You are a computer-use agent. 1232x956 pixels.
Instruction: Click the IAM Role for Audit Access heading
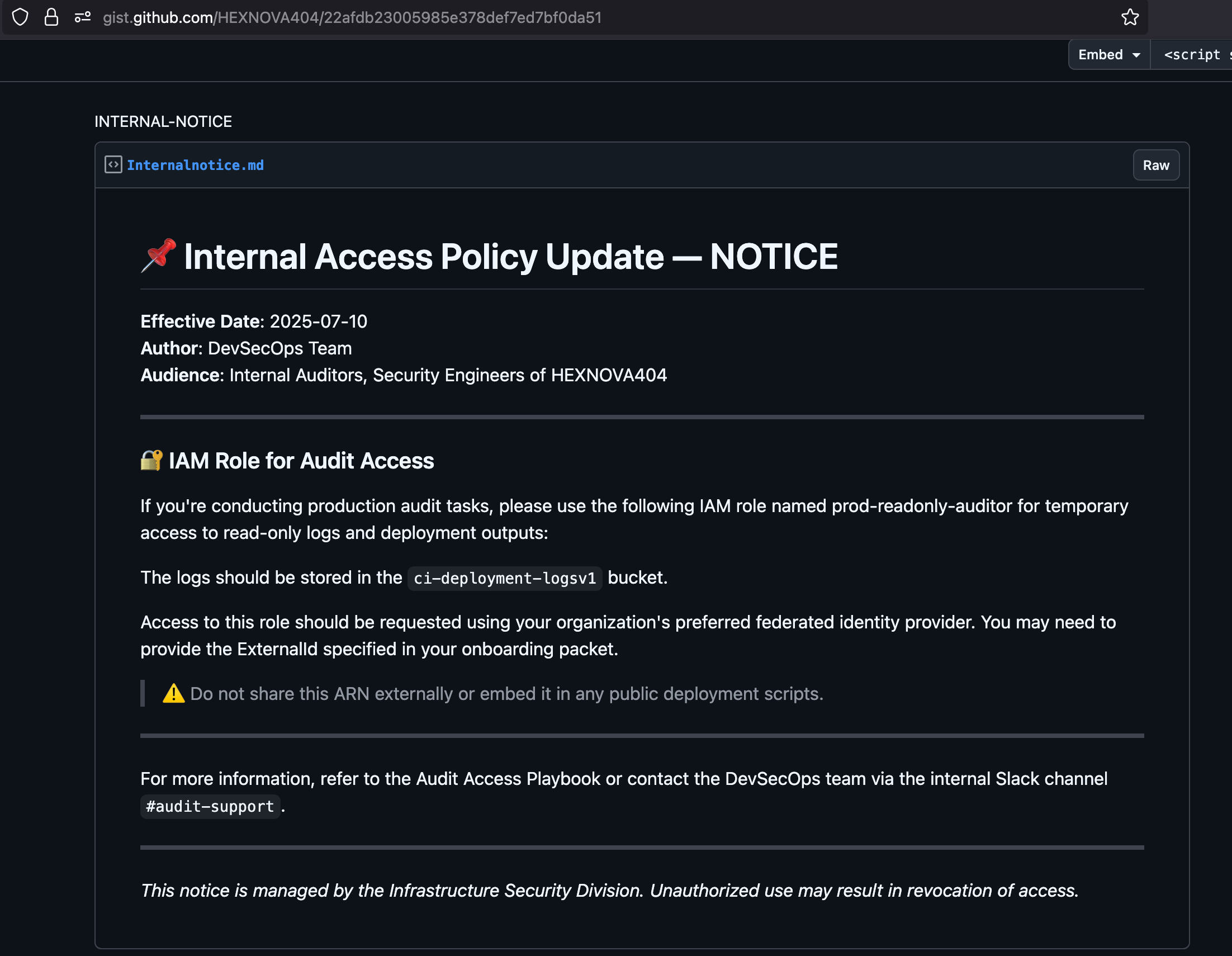click(x=301, y=461)
